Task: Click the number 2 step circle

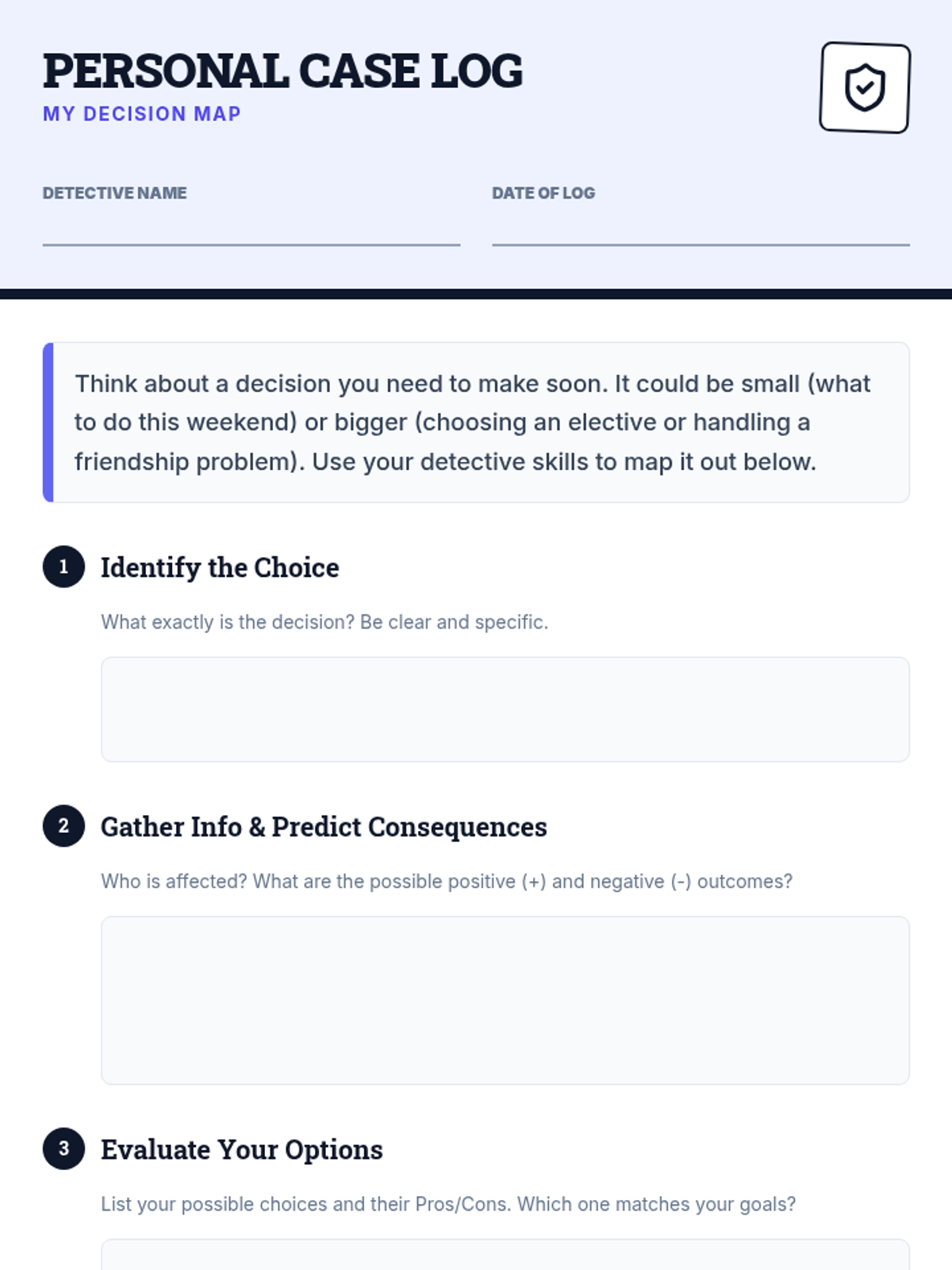Action: 63,826
